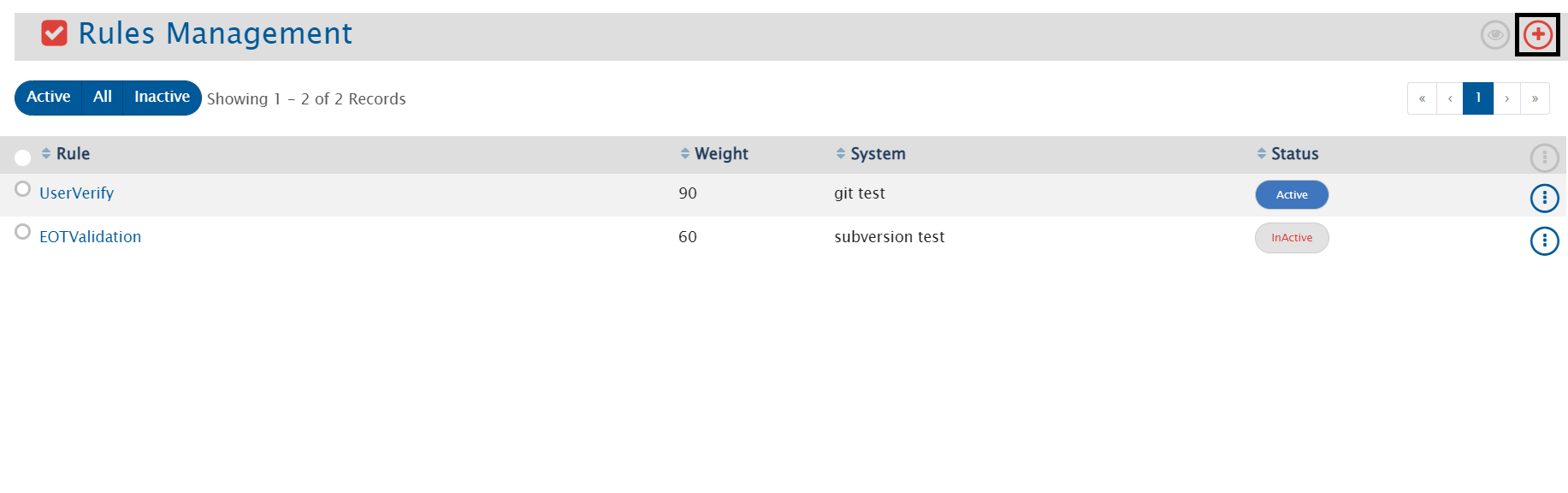1568x493 pixels.
Task: Click the InActive status badge
Action: [1291, 238]
